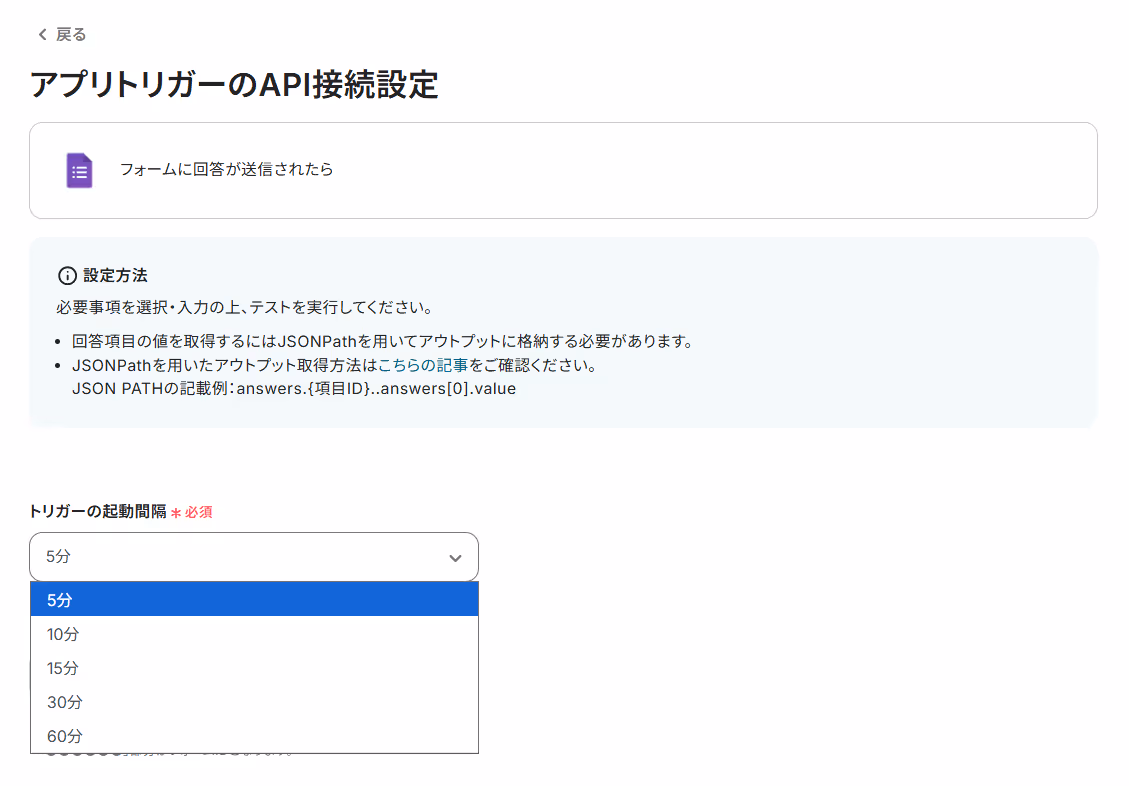The width and height of the screenshot is (1129, 786).
Task: Click the 設定方法 heading text
Action: (115, 275)
